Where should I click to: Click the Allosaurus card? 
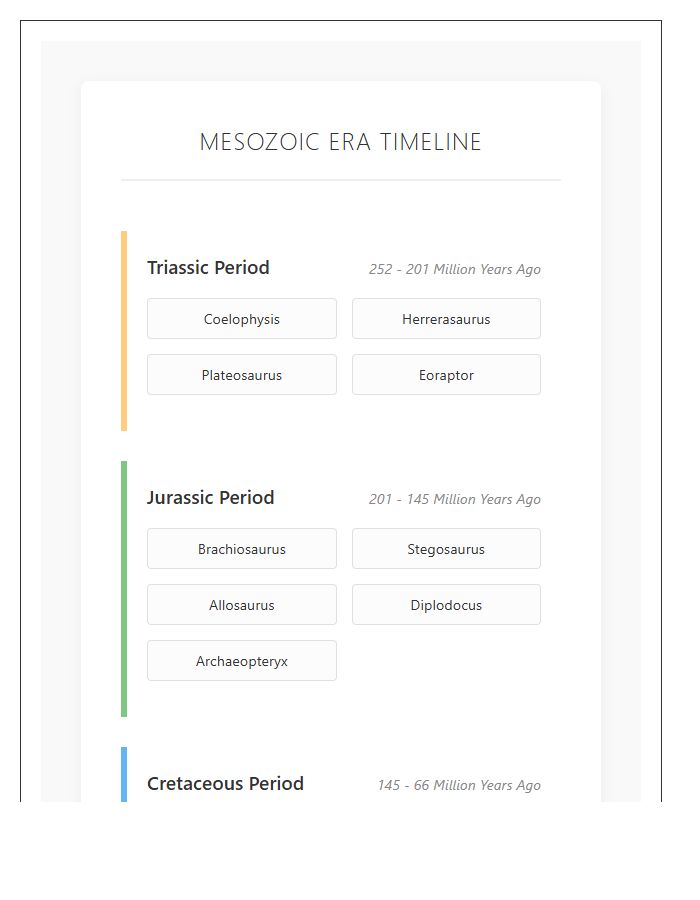coord(241,604)
